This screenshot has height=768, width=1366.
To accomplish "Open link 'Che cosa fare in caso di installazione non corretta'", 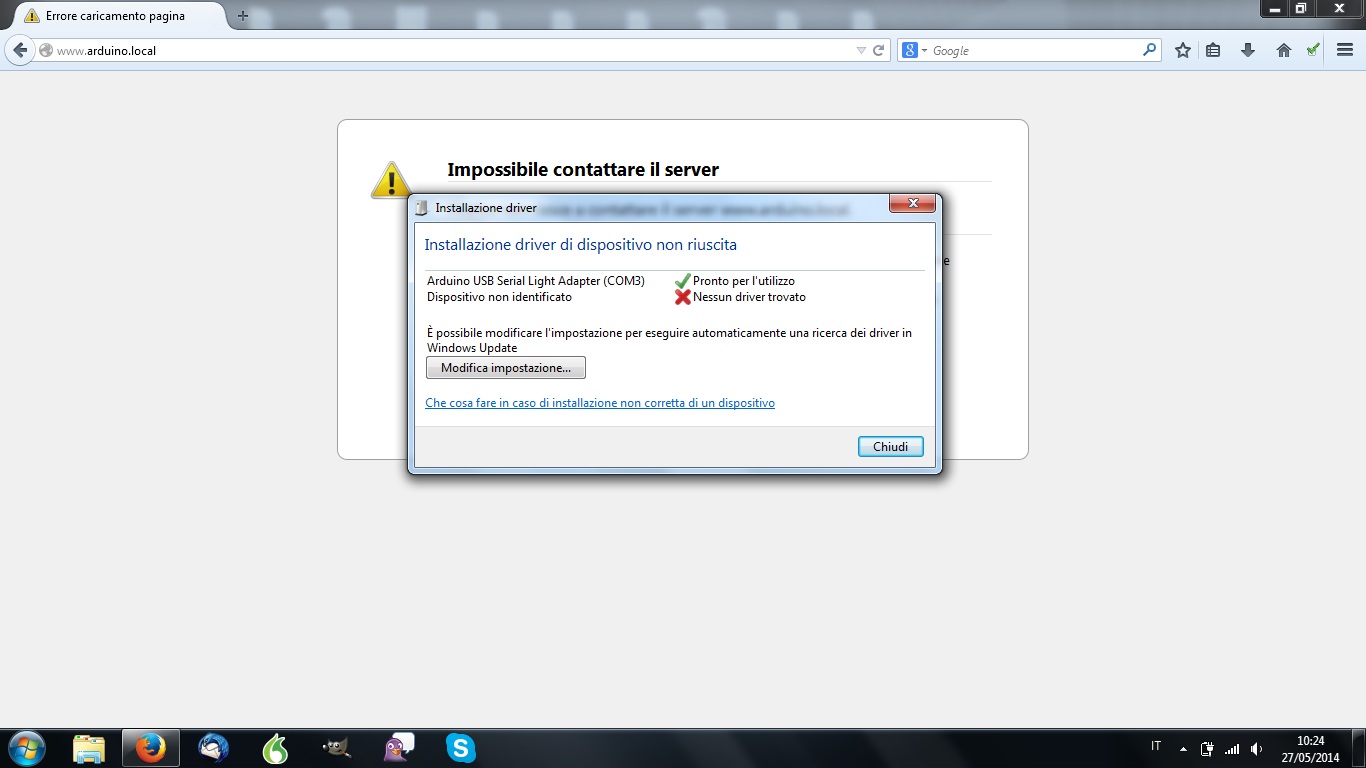I will 600,403.
